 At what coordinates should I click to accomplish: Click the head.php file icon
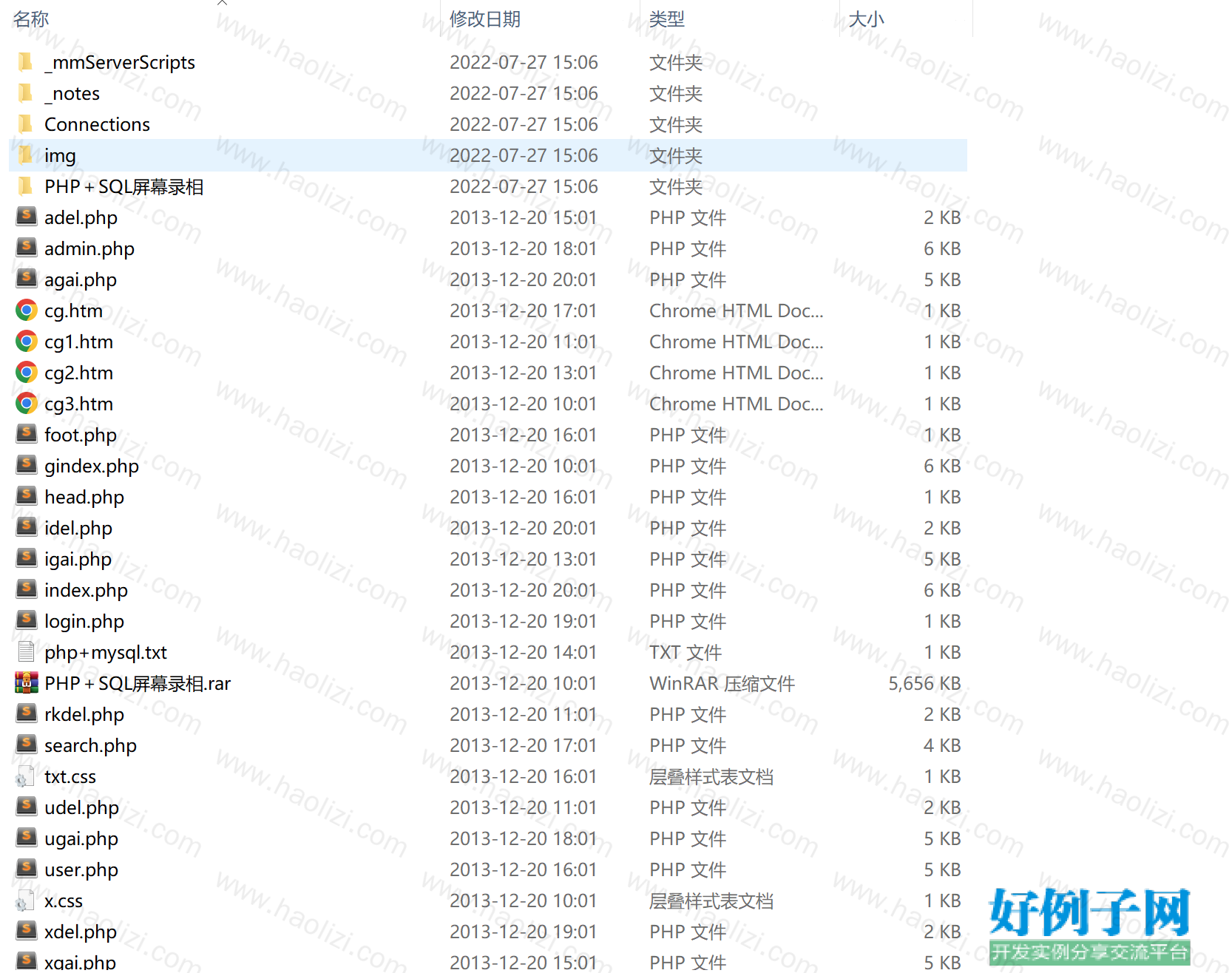27,495
